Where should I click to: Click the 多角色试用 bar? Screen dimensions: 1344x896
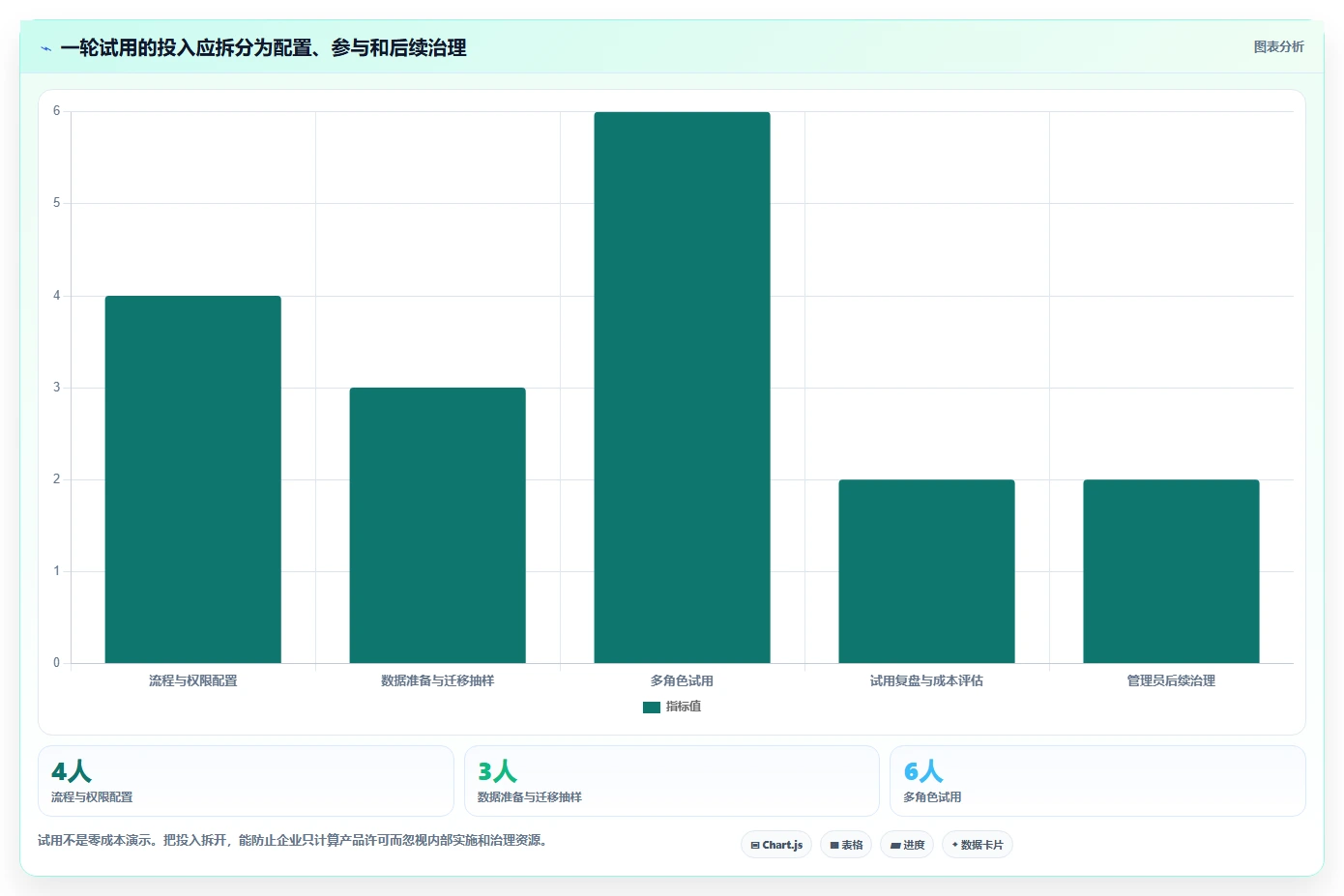click(x=683, y=388)
